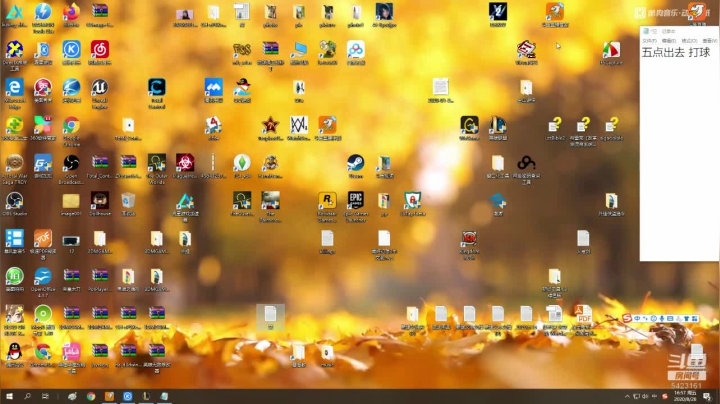This screenshot has width=720, height=404.
Task: Open the taskbar volume control
Action: tap(645, 396)
